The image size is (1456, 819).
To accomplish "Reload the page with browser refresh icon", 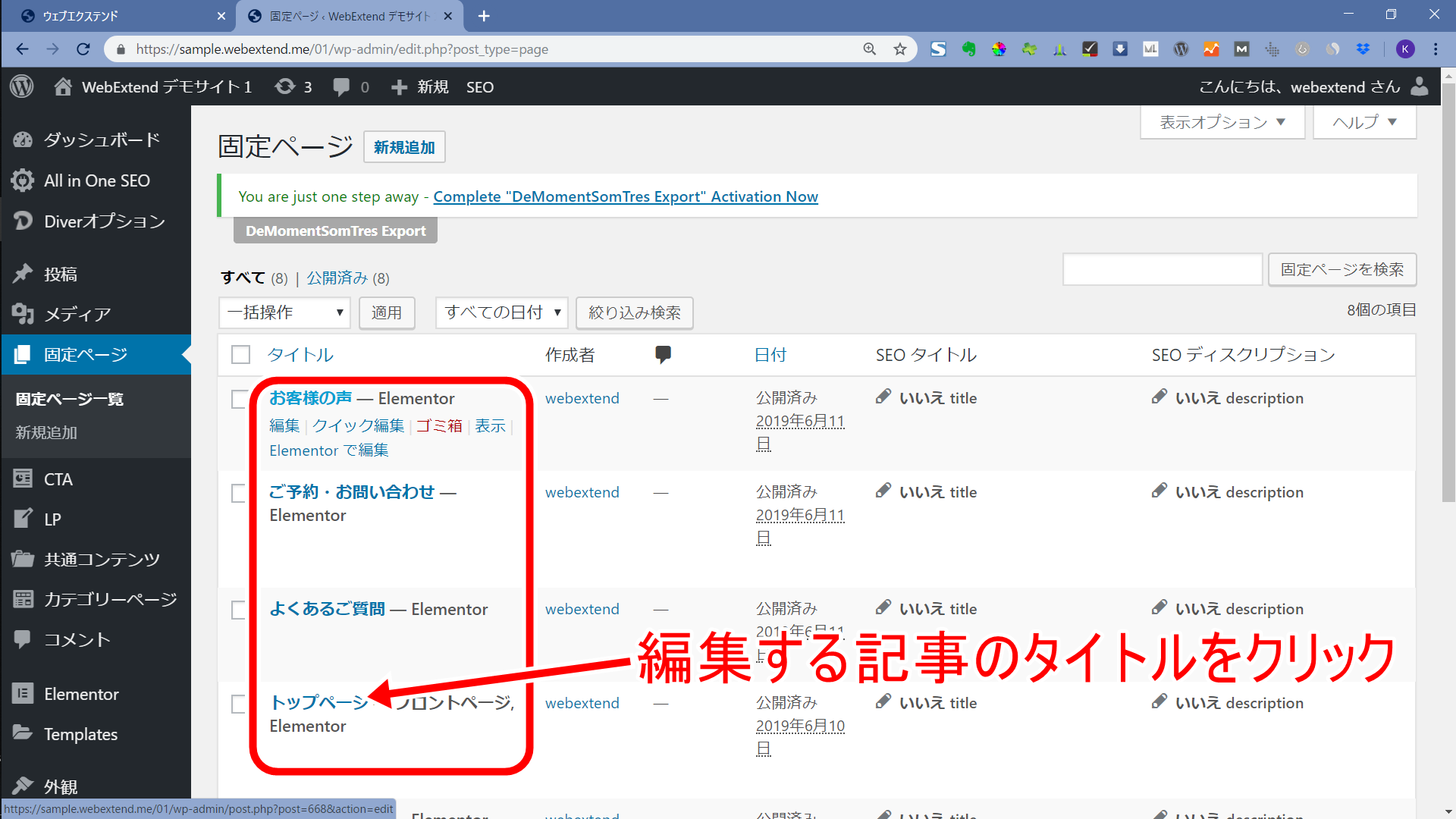I will 83,49.
